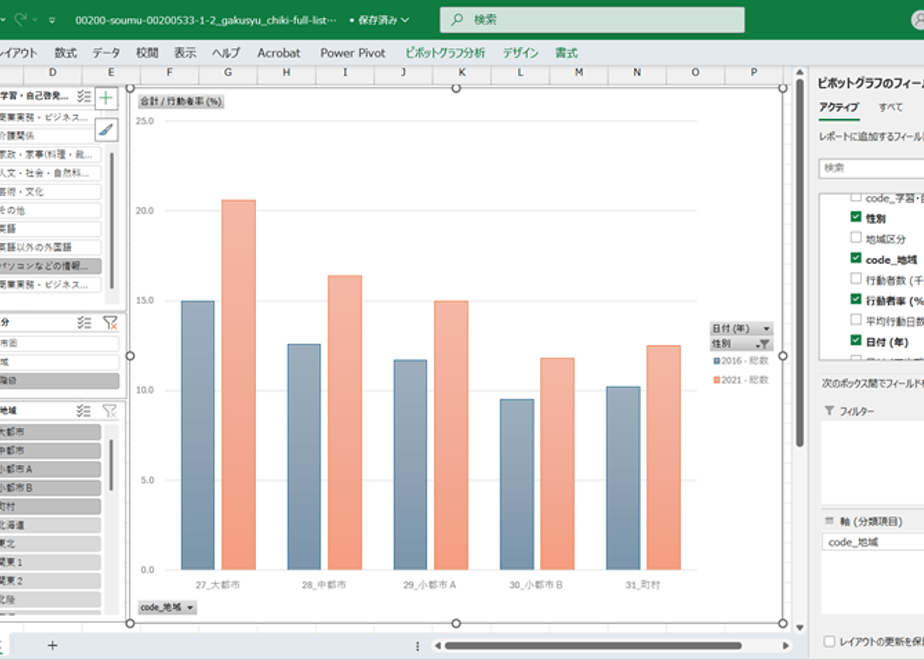
Task: Click the sheet tab bar splitter dots
Action: click(417, 646)
